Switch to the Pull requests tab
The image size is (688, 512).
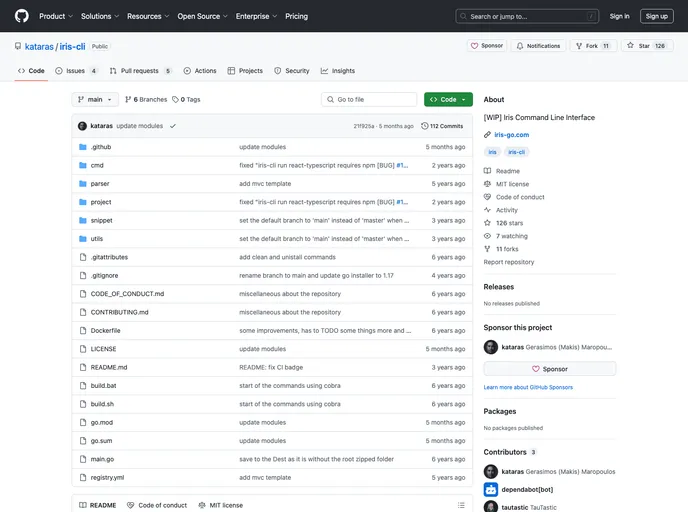tap(140, 71)
